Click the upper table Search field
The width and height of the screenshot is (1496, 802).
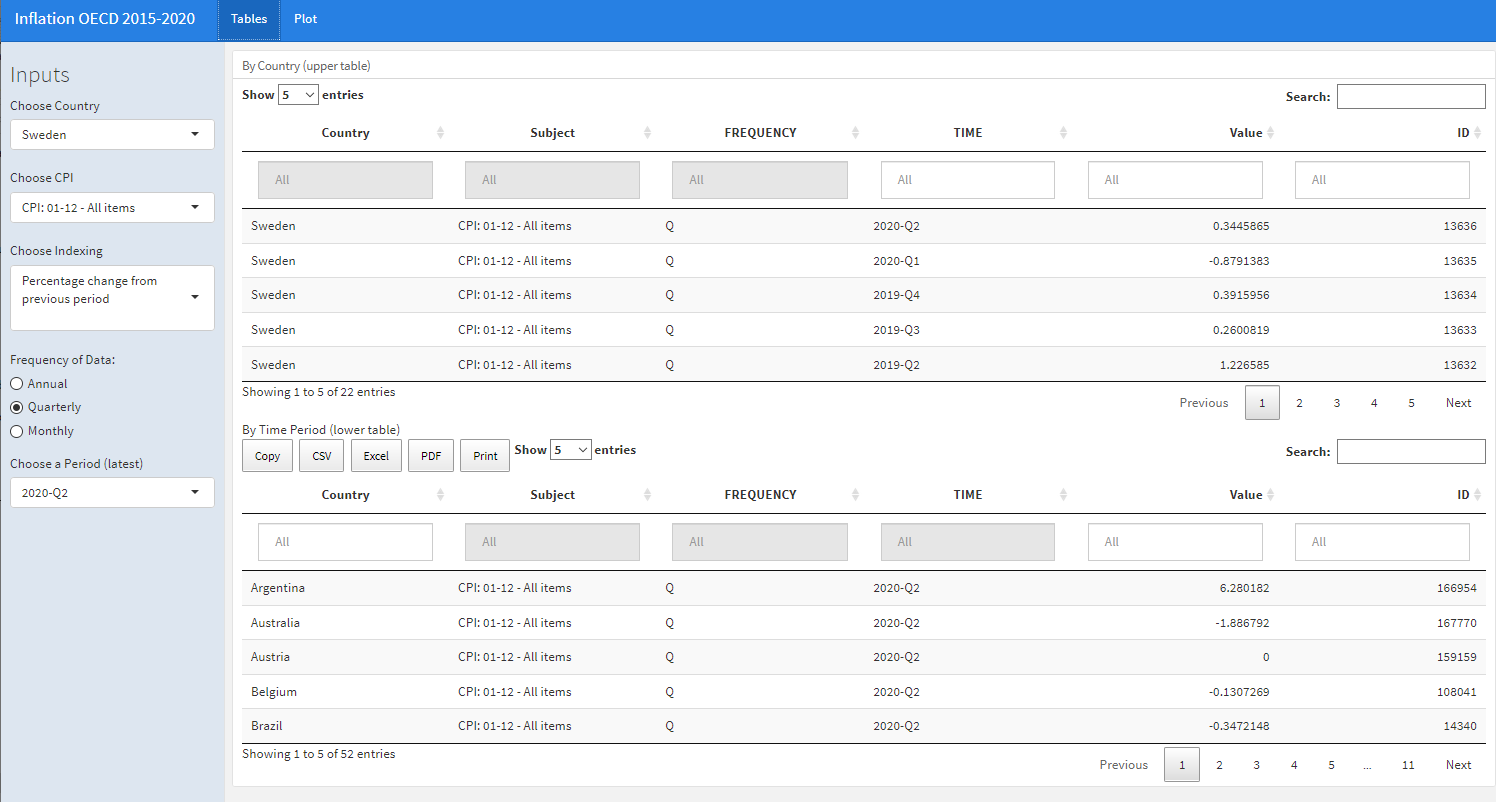[1410, 97]
